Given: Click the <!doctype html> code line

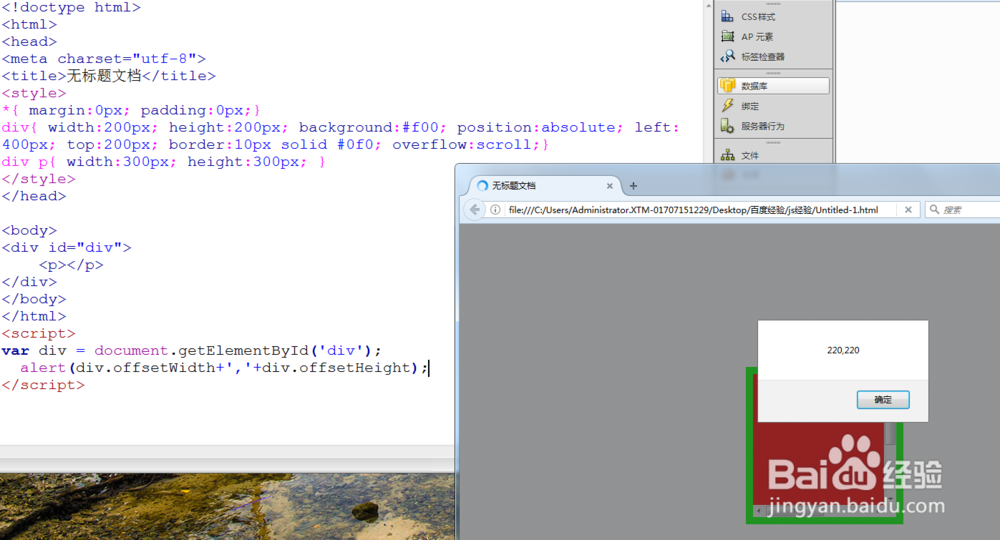Looking at the screenshot, I should (71, 8).
